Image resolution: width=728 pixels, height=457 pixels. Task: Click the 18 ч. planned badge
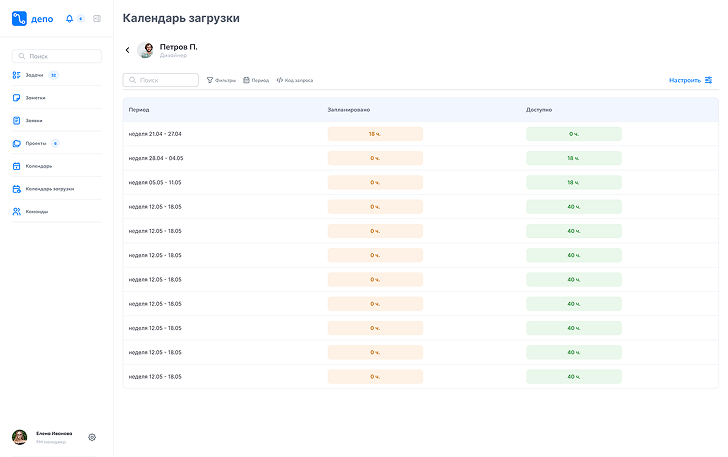(375, 134)
